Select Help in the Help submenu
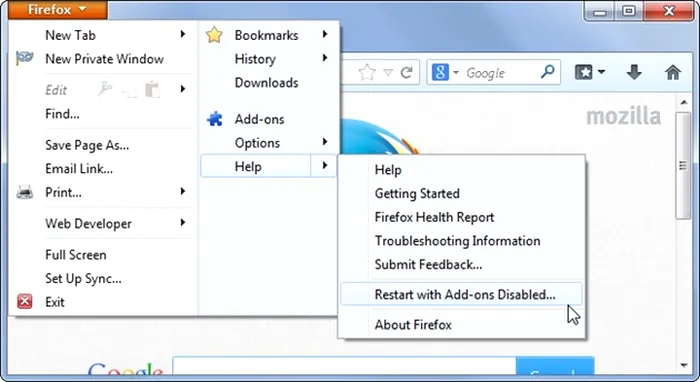This screenshot has width=700, height=382. pos(388,170)
